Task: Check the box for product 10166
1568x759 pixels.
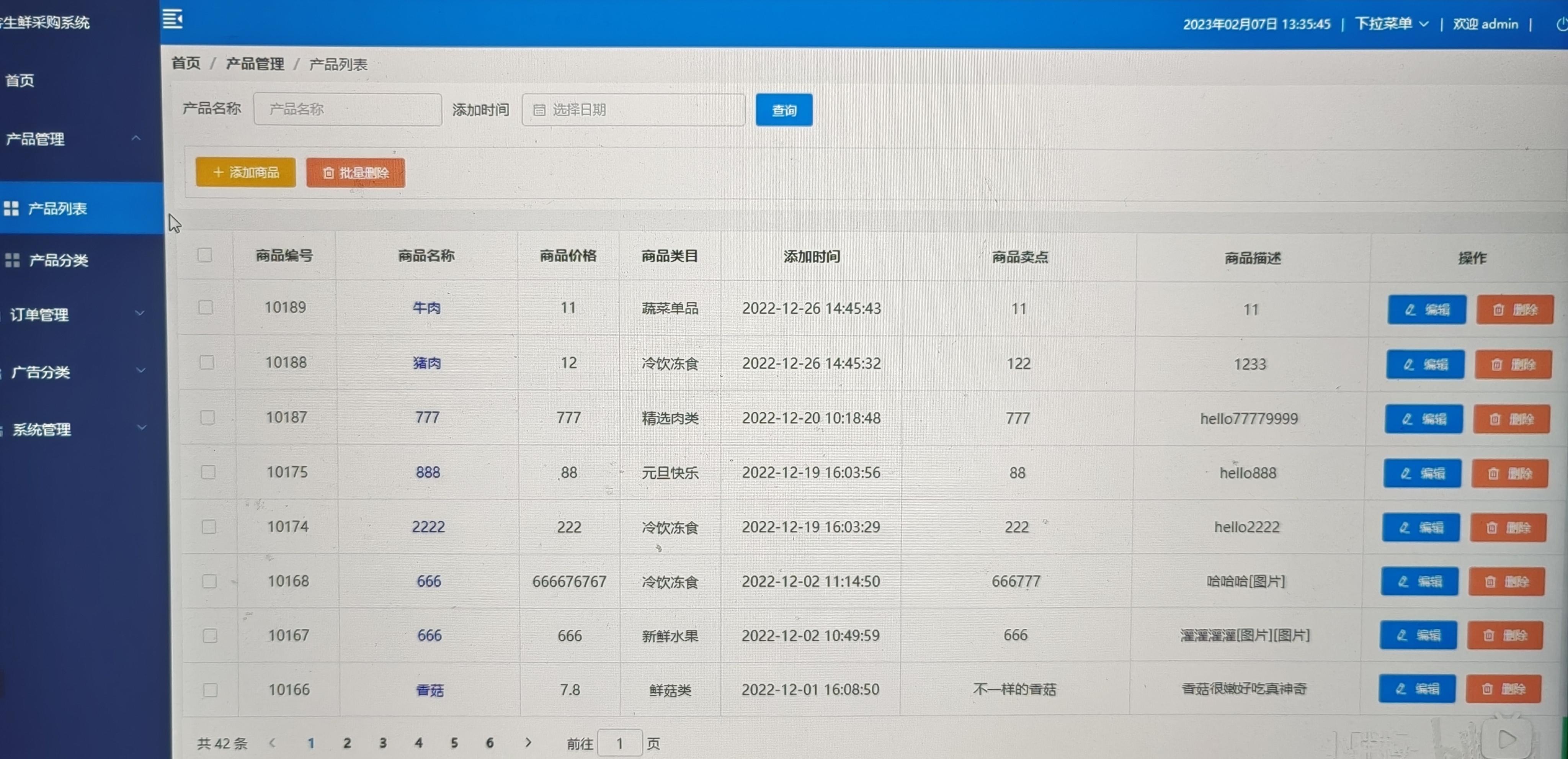Action: [211, 690]
